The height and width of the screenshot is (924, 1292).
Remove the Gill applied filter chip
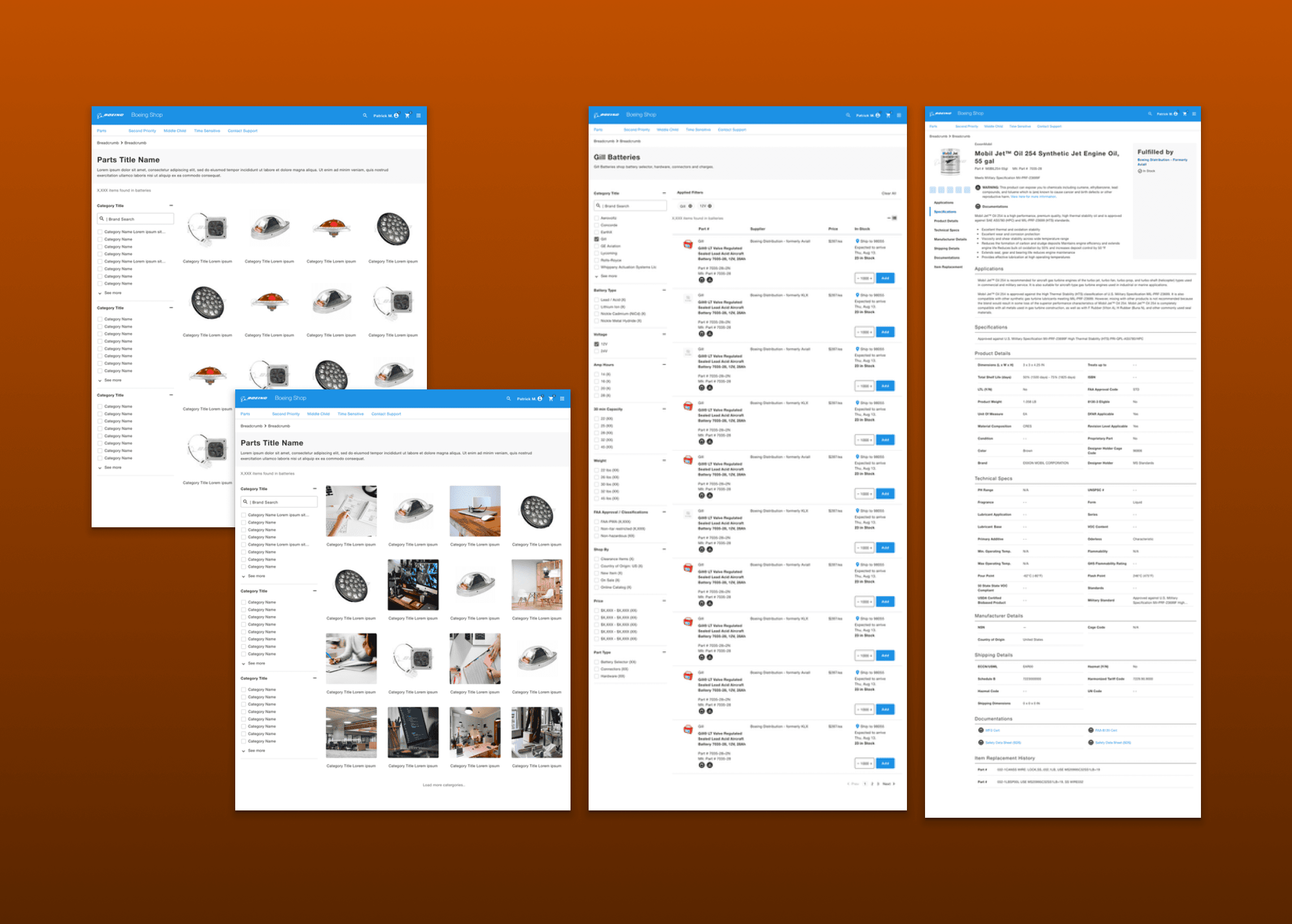pyautogui.click(x=690, y=206)
